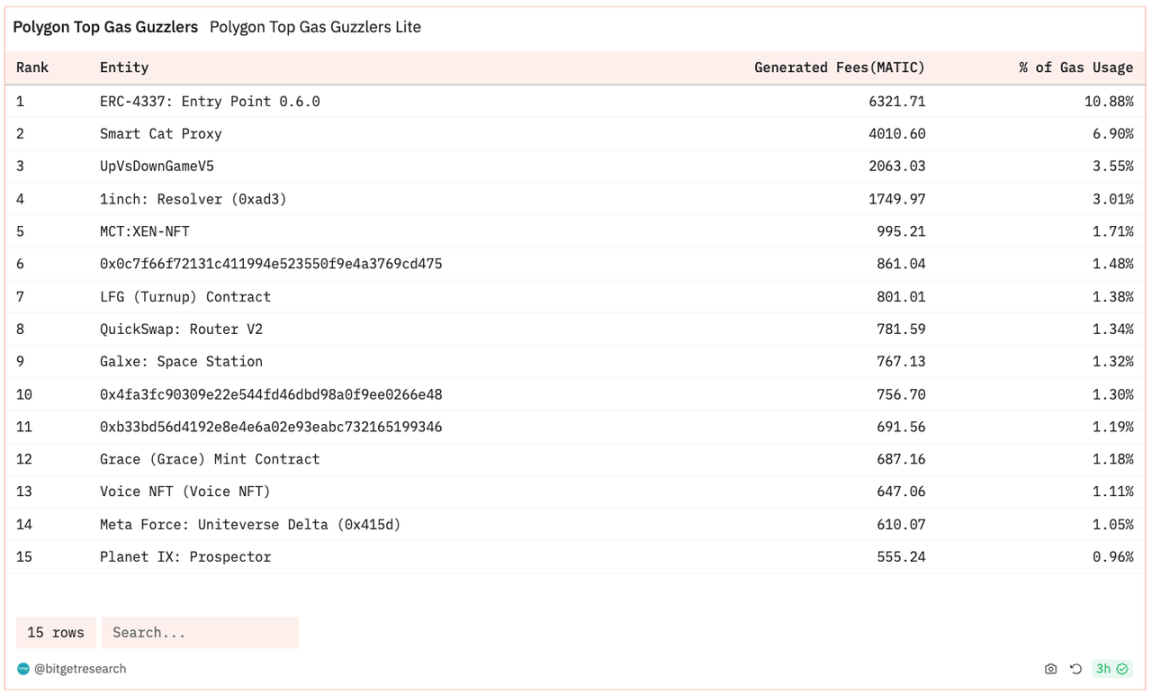Click the 1.34% gas usage value
Viewport: 1152px width, 695px height.
pos(1113,329)
